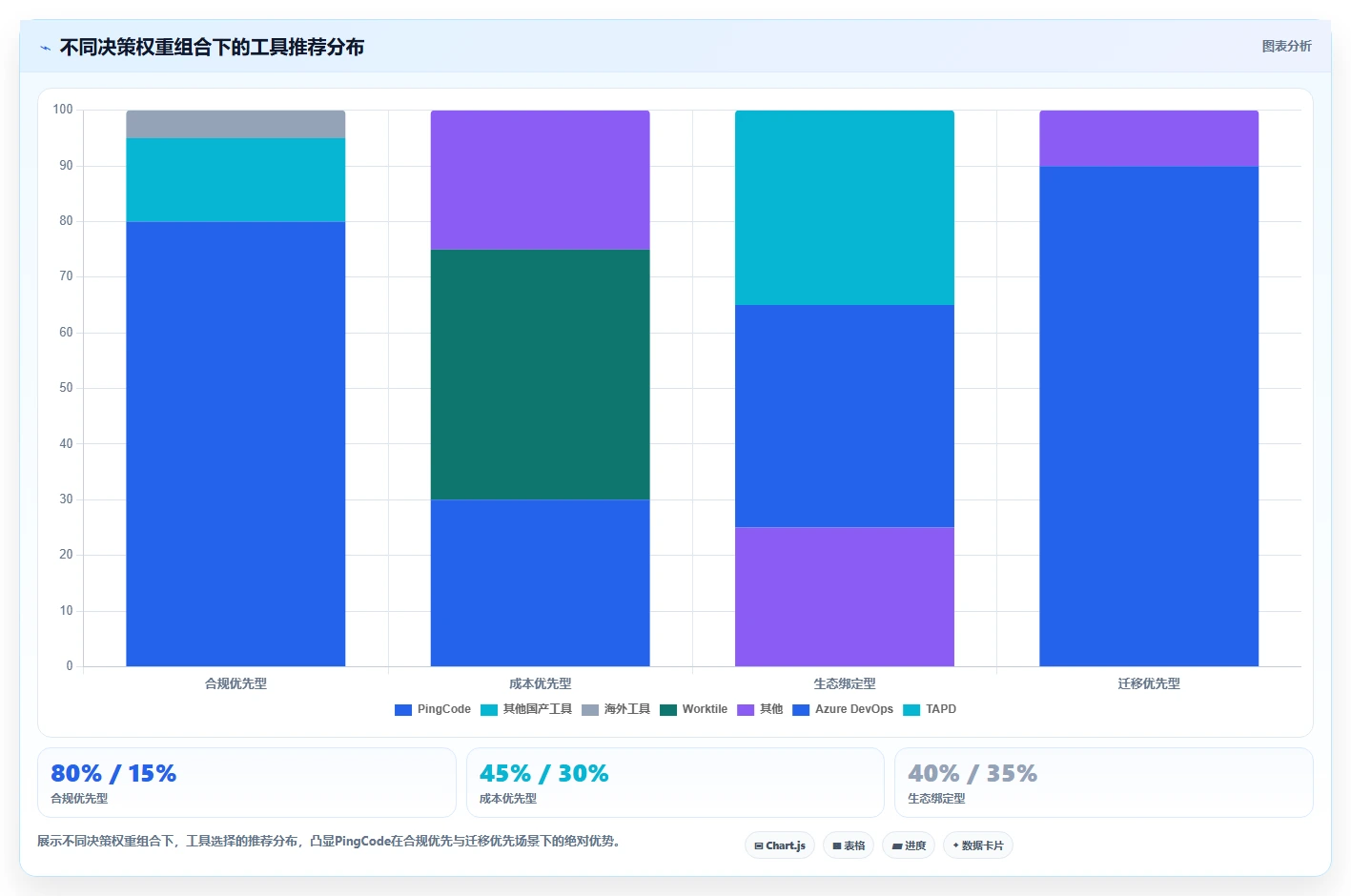Viewport: 1351px width, 896px height.
Task: Open the 80% / 15% stat card
Action: click(247, 783)
